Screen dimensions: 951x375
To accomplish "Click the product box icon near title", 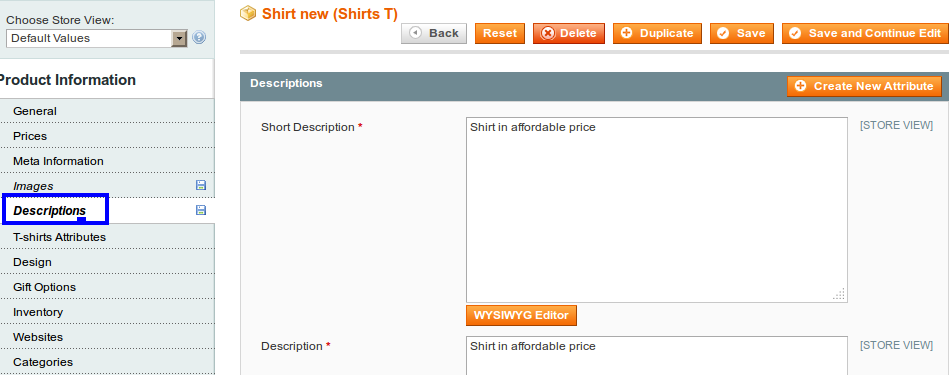I will 248,13.
